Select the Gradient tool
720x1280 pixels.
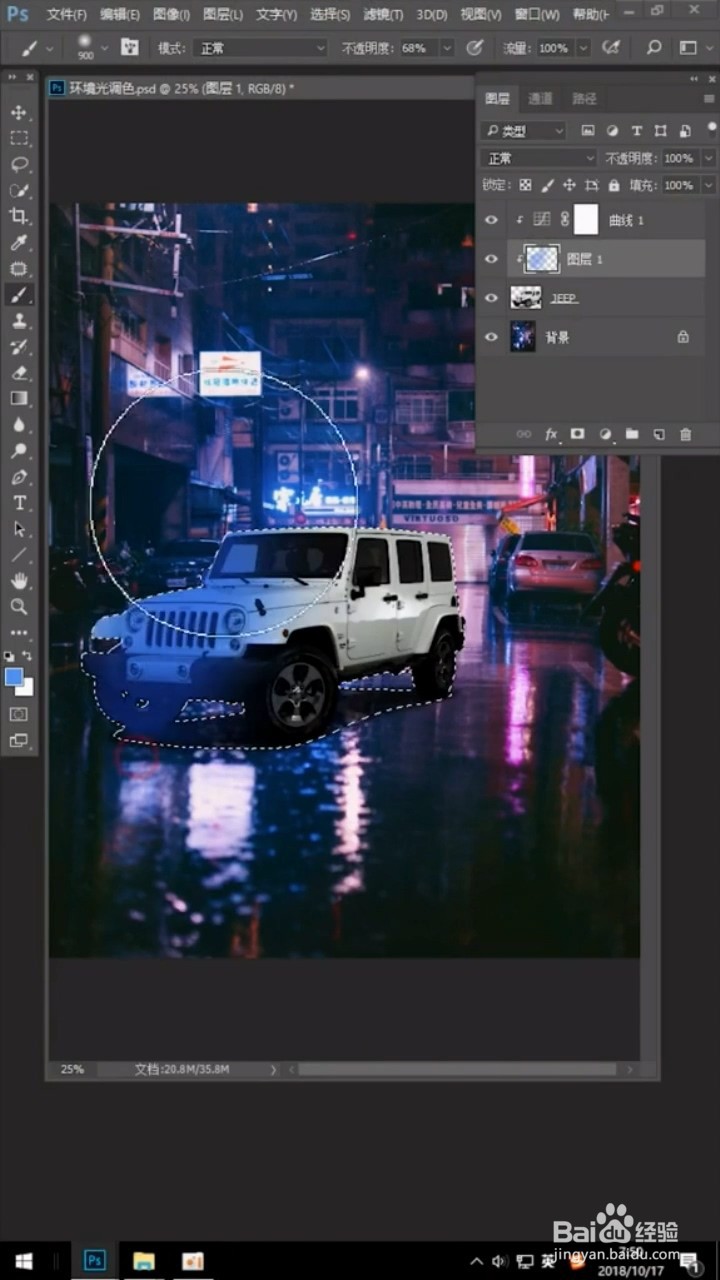click(19, 398)
